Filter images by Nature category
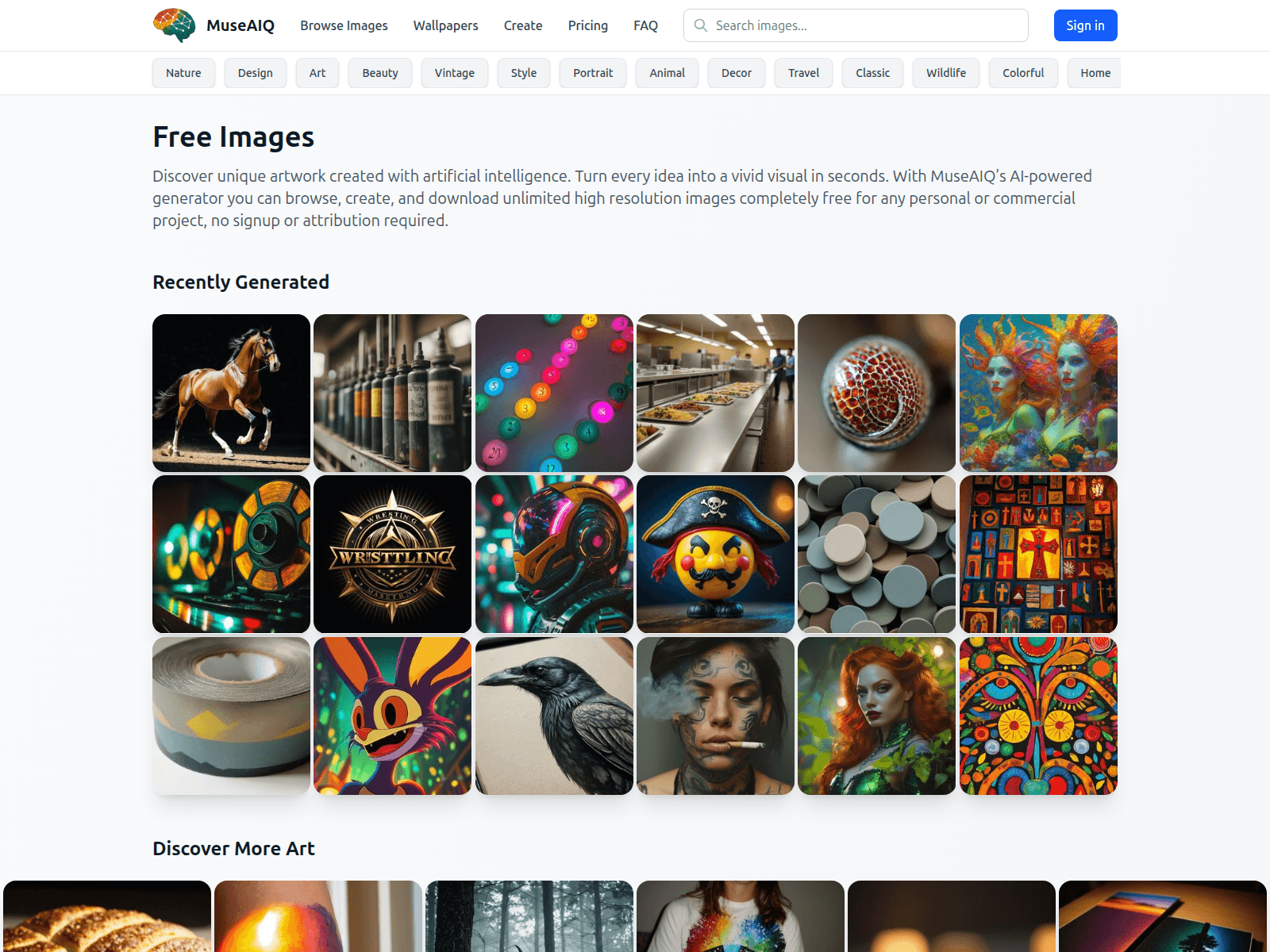Viewport: 1270px width, 952px height. click(183, 72)
